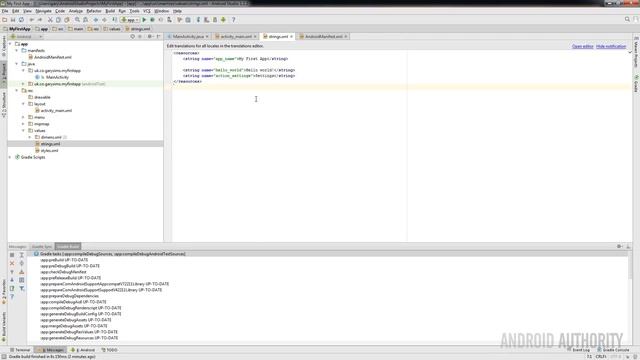The image size is (640, 360).
Task: Open the Android project view selector dropdown
Action: [x=26, y=37]
